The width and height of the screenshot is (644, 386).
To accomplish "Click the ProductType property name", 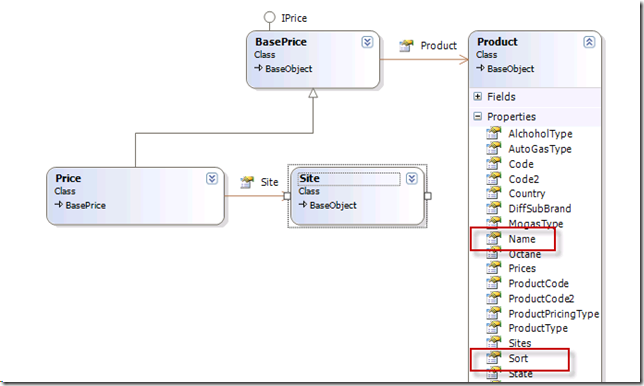I will 538,329.
